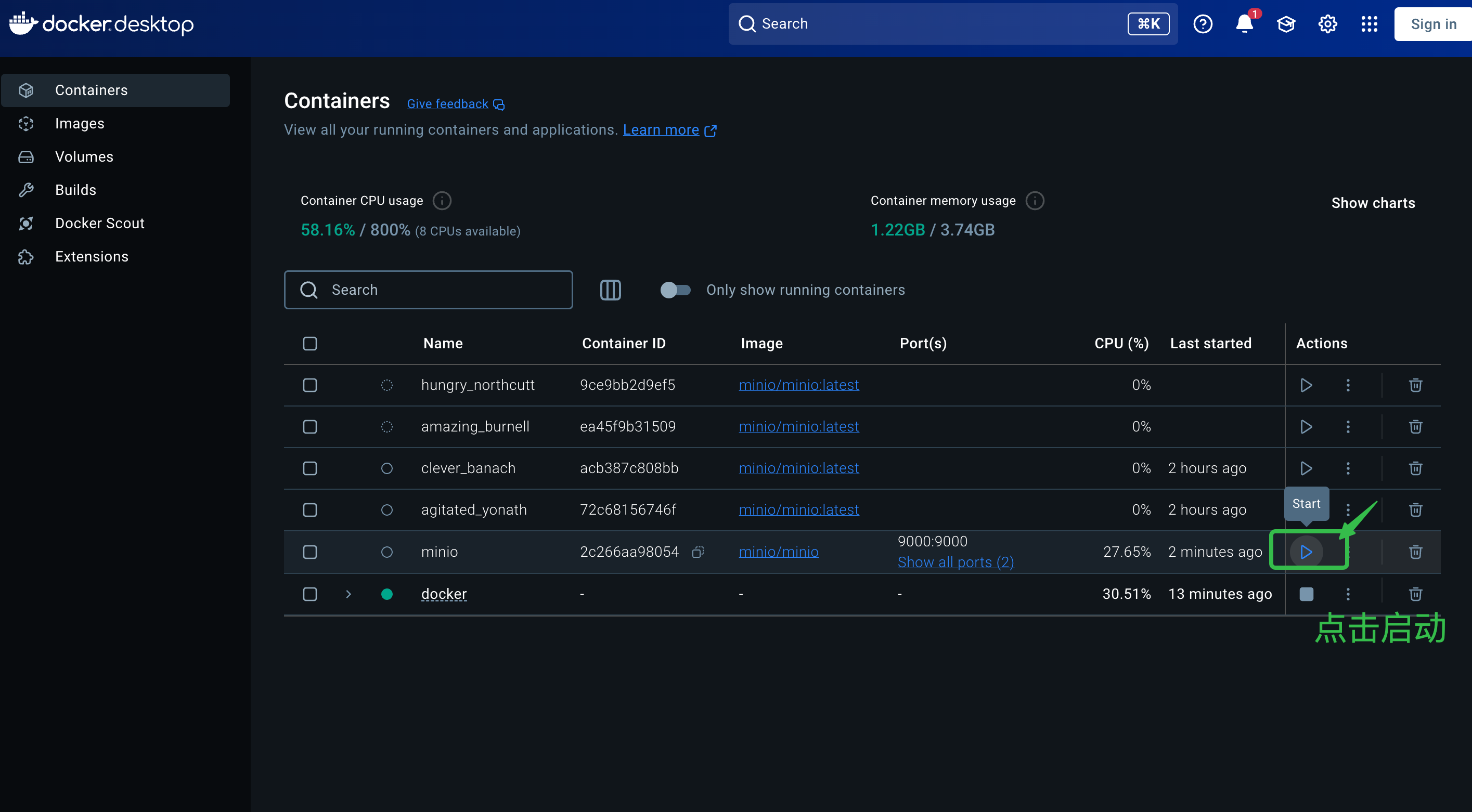Open CPU usage info tooltip icon
The width and height of the screenshot is (1472, 812).
442,201
